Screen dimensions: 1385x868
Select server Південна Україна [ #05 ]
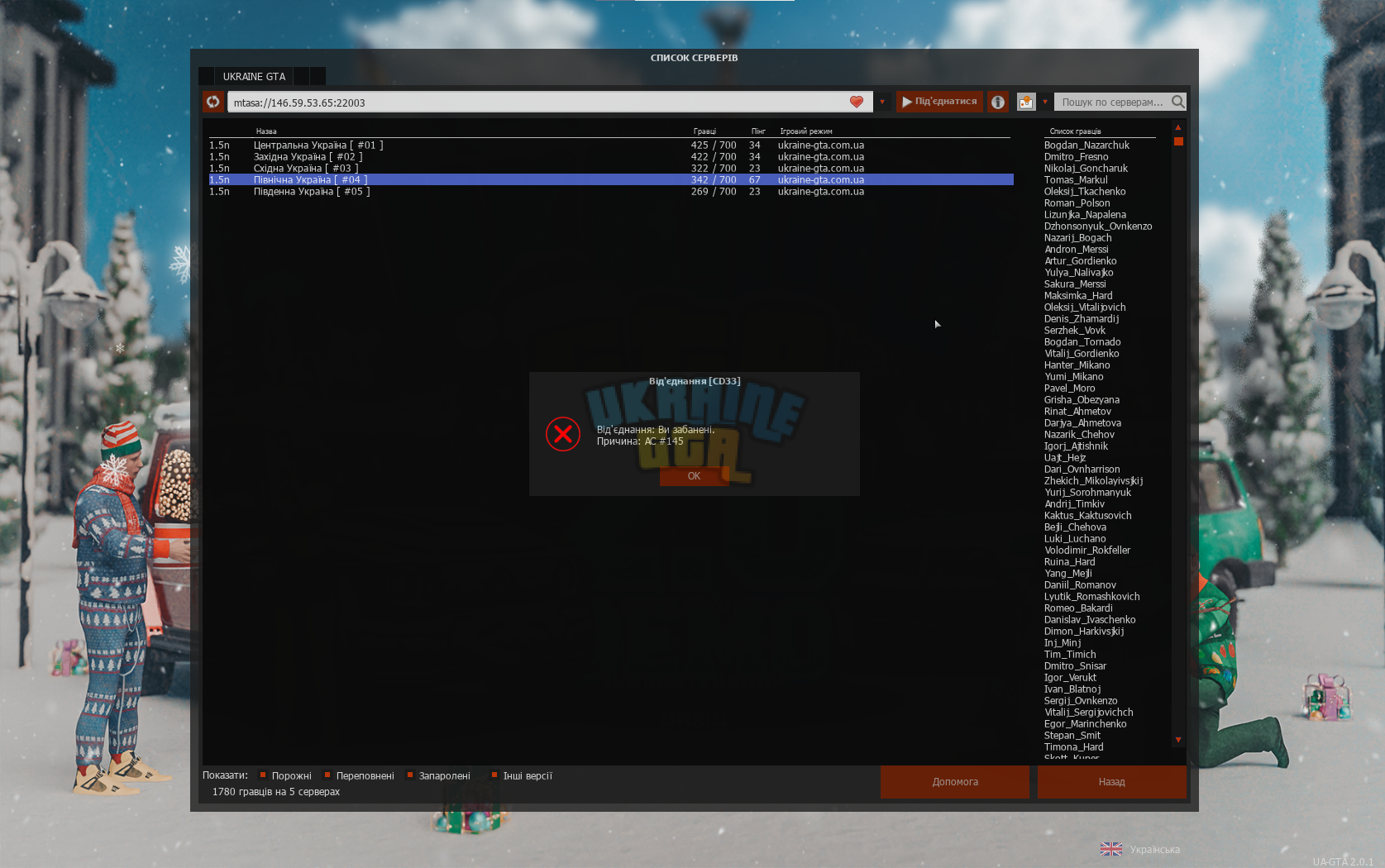click(611, 192)
